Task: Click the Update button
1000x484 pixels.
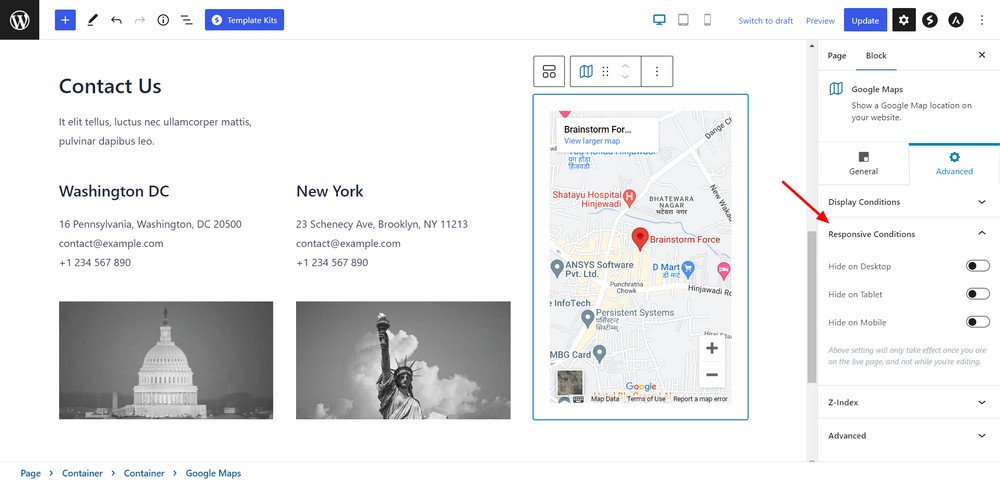Action: pos(865,20)
